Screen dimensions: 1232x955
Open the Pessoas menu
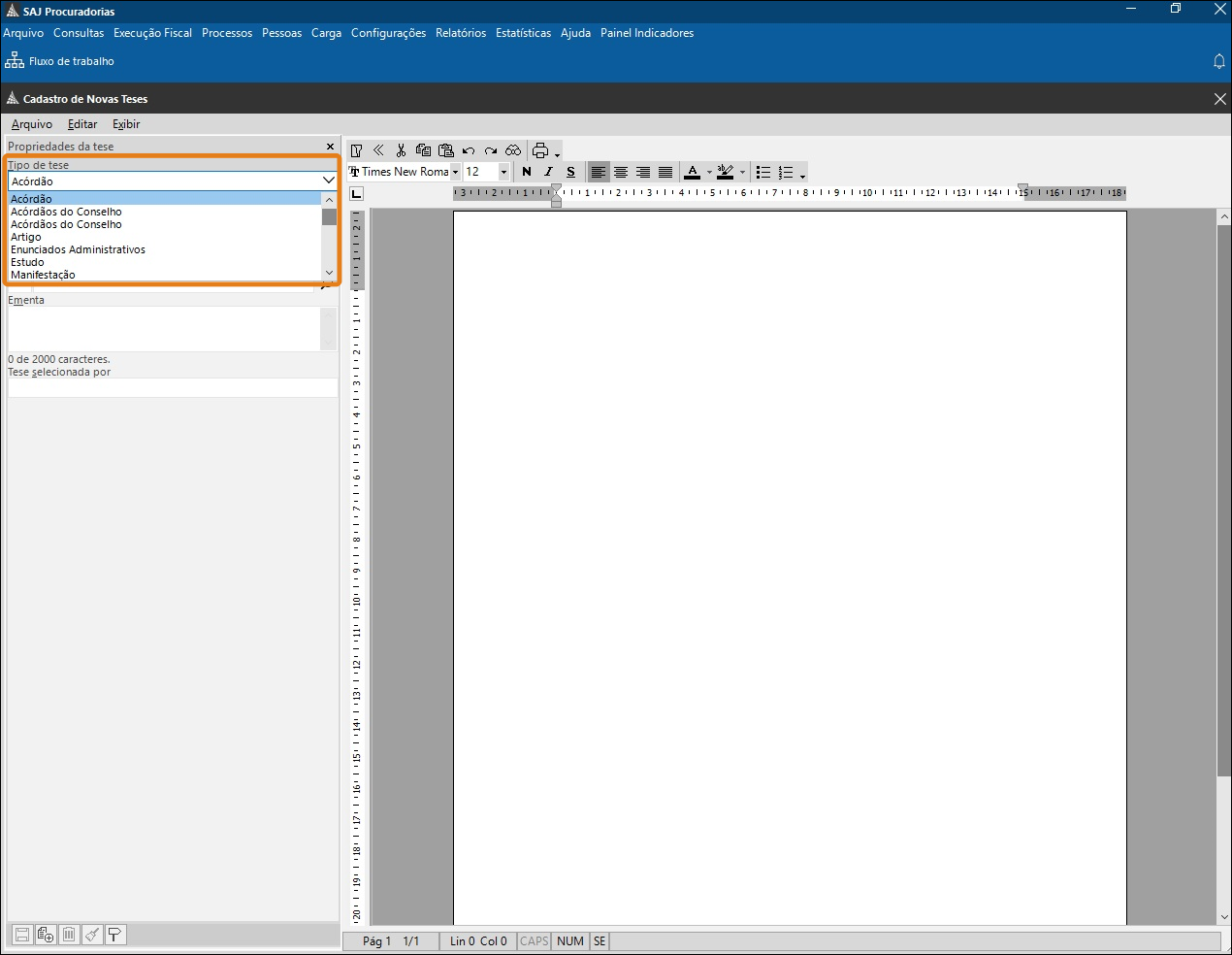281,33
